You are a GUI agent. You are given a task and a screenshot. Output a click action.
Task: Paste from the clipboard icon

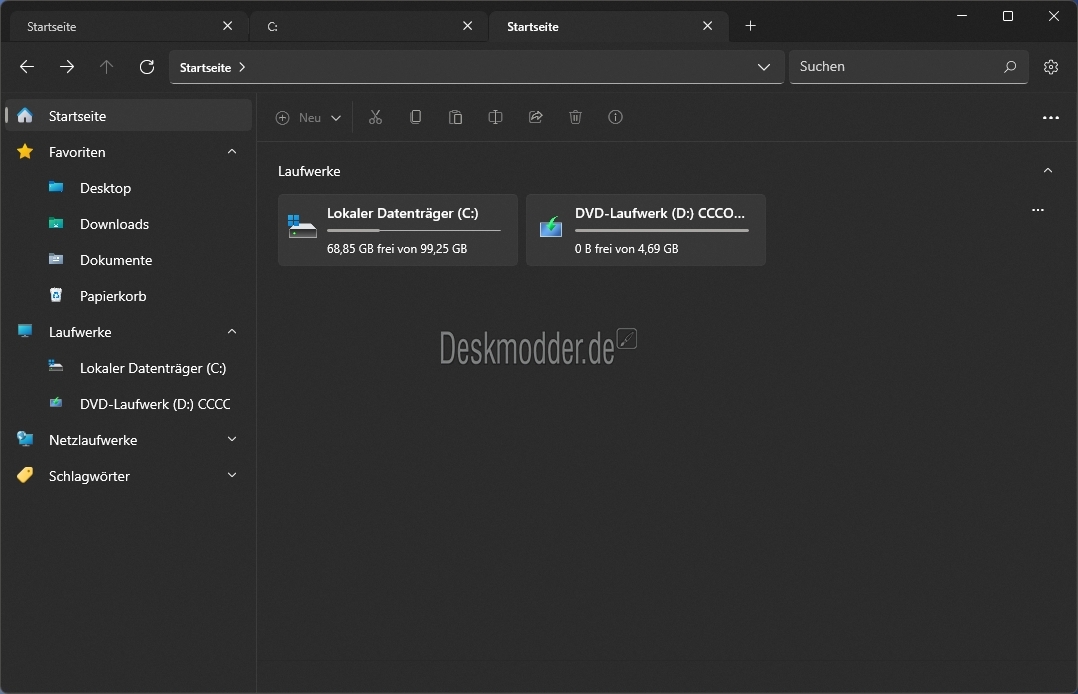[455, 117]
